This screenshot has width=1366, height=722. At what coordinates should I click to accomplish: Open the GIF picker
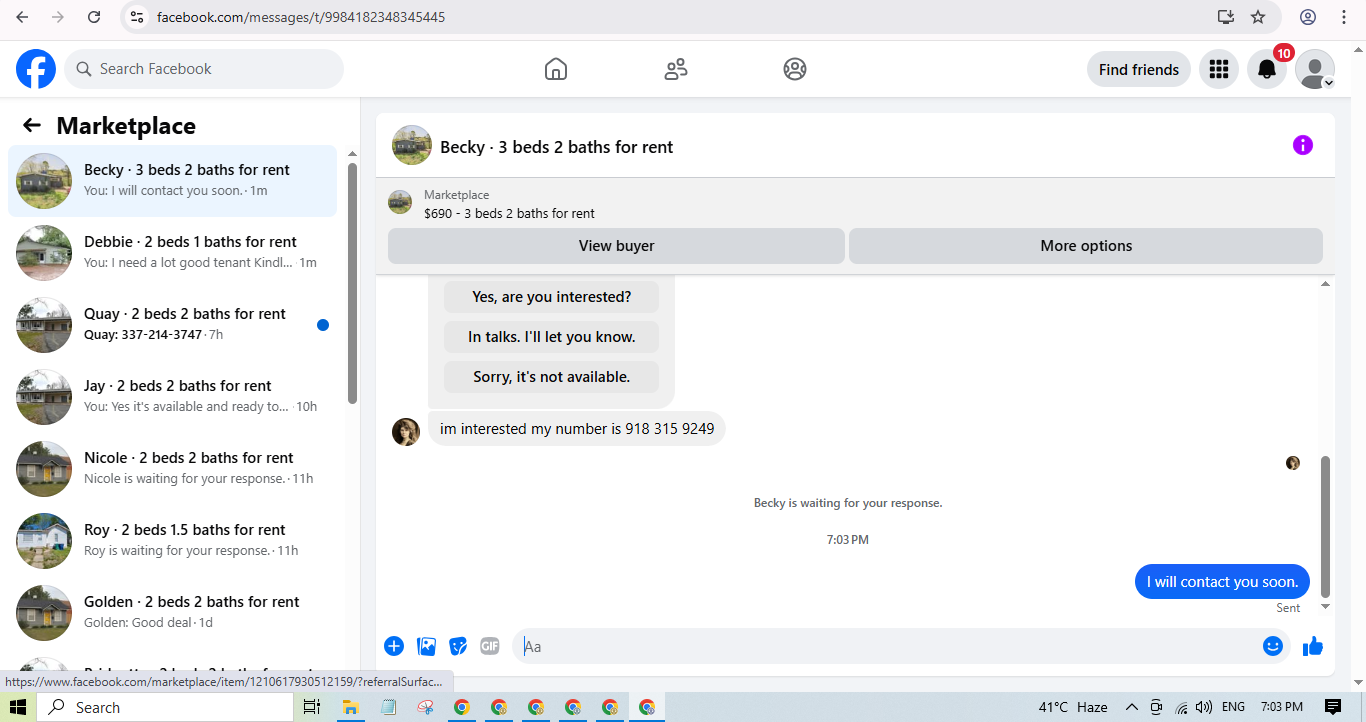489,646
